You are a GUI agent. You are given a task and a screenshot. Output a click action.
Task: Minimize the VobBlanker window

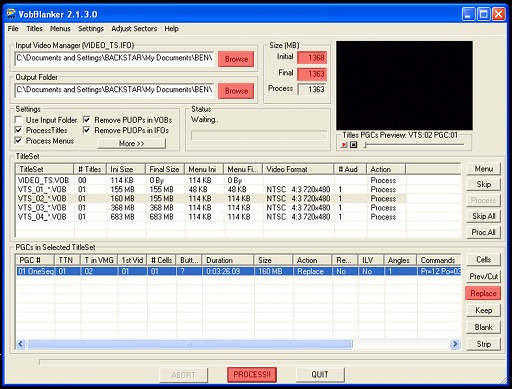(468, 14)
